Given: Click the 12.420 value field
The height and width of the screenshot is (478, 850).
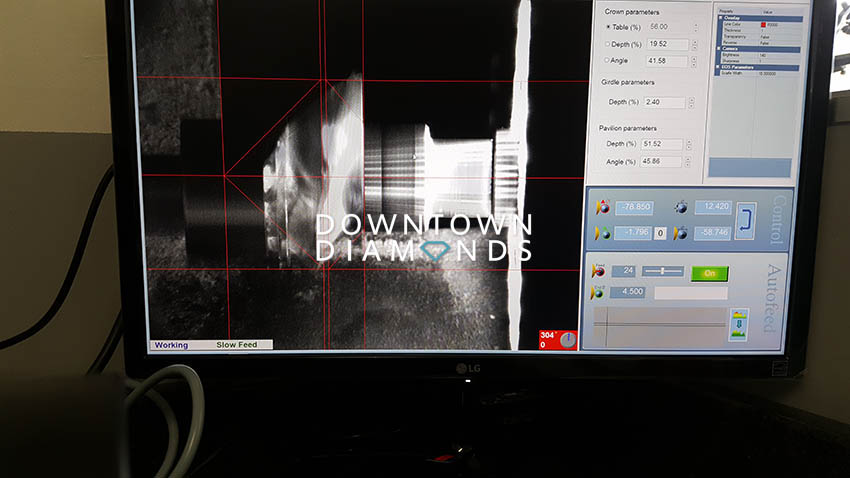Looking at the screenshot, I should point(713,207).
